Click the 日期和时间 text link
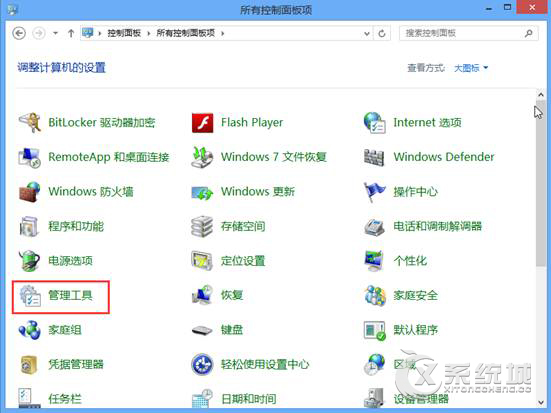Image resolution: width=551 pixels, height=413 pixels. click(x=249, y=399)
